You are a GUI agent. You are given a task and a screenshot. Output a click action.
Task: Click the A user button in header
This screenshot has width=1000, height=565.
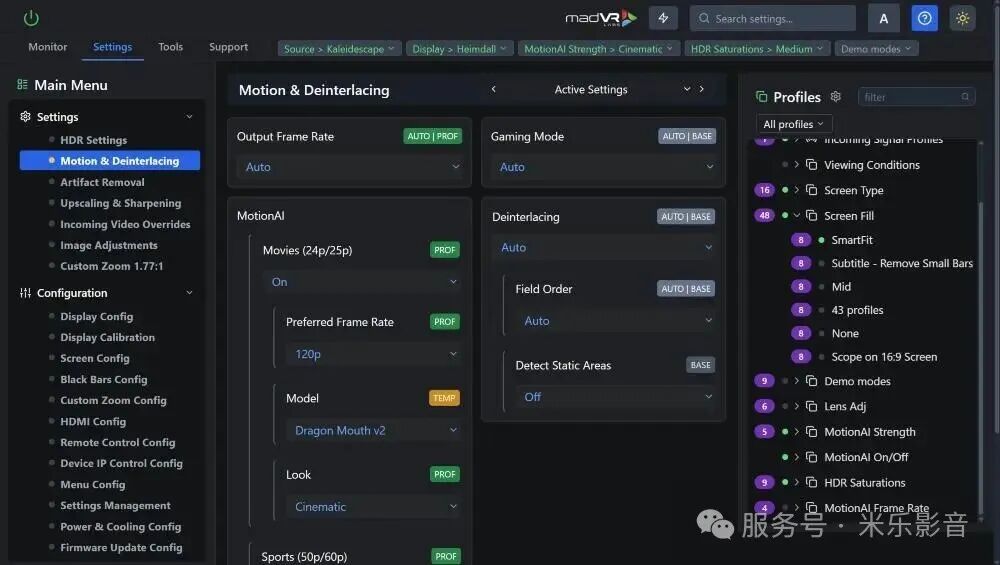coord(883,18)
